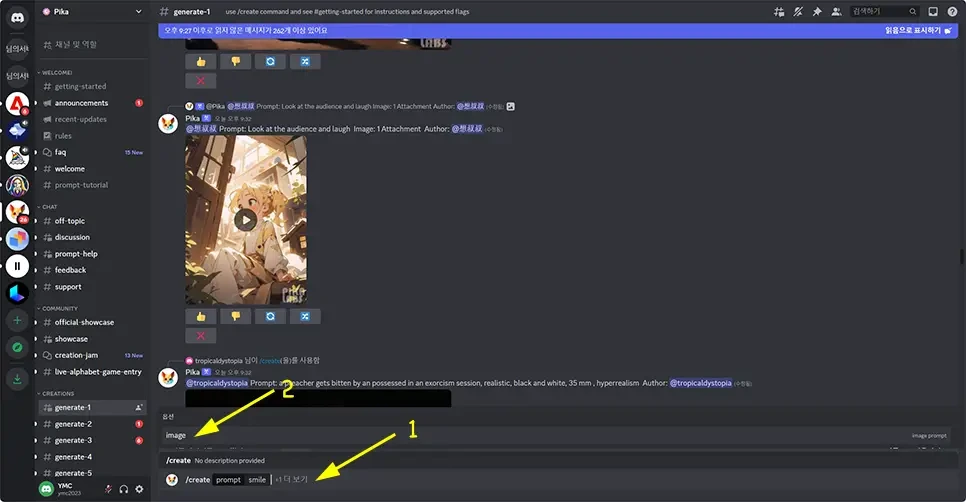Screen dimensions: 966x502
Task: Toggle headphones deafen in user panel
Action: (x=124, y=489)
